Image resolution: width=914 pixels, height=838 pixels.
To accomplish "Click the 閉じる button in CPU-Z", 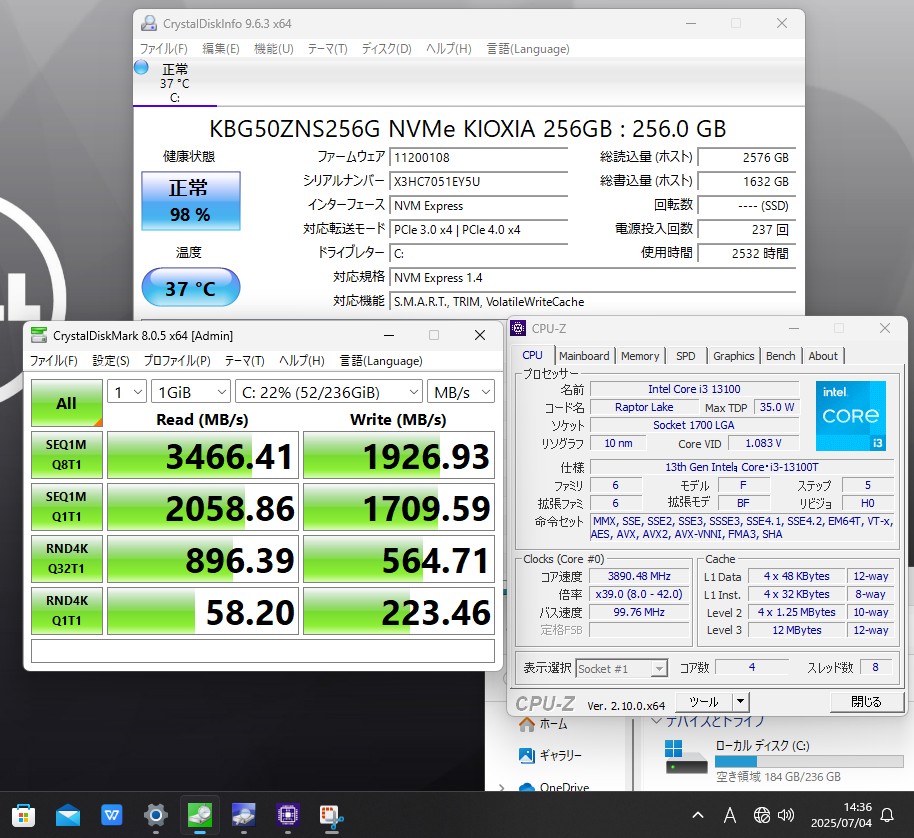I will tap(866, 701).
